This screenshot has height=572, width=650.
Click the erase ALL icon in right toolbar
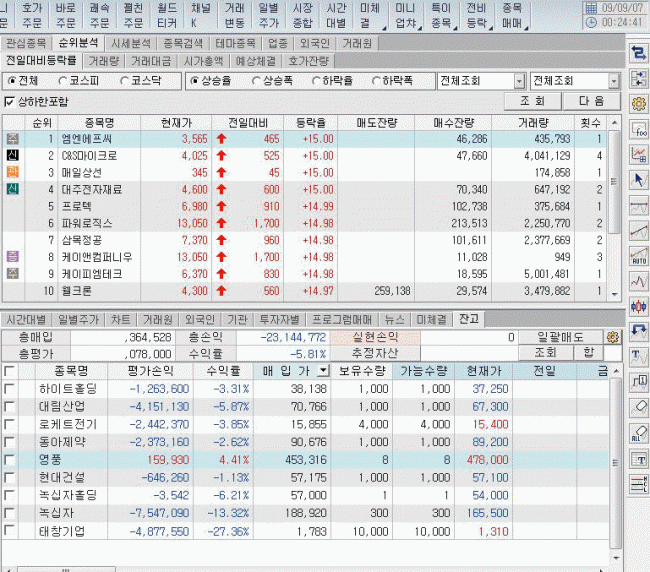click(638, 434)
